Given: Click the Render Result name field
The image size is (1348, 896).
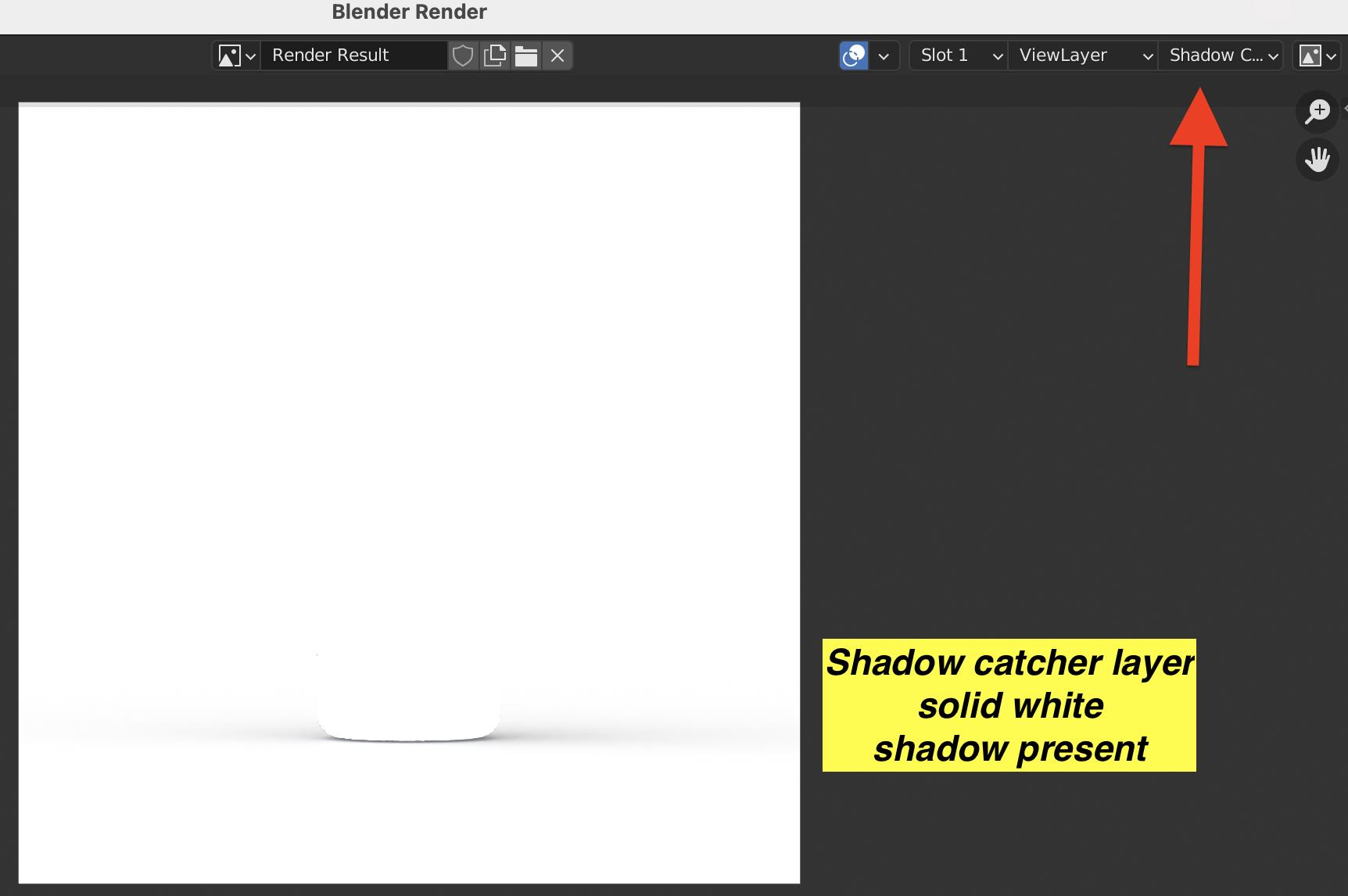Looking at the screenshot, I should click(353, 56).
